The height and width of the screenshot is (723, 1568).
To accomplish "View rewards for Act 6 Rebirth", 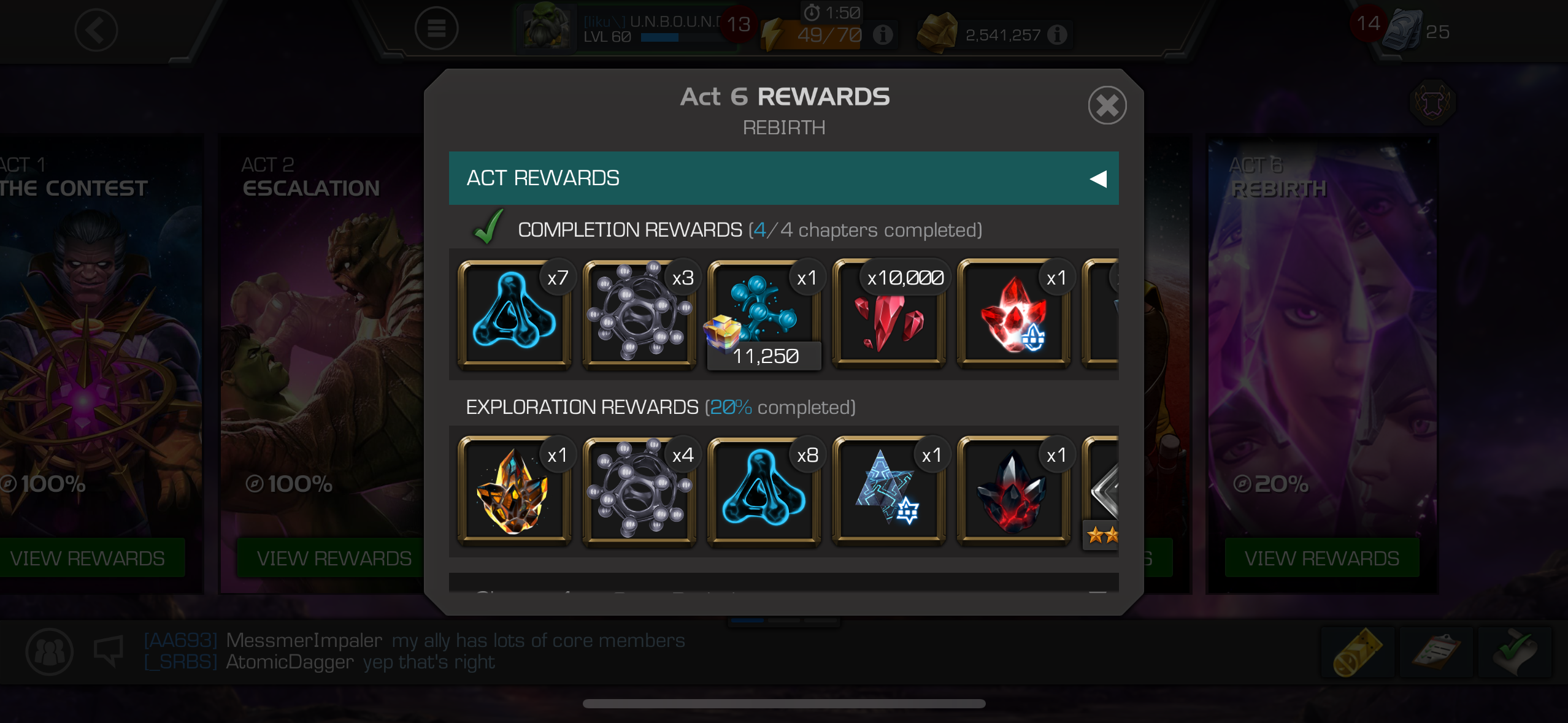I will (x=1321, y=558).
